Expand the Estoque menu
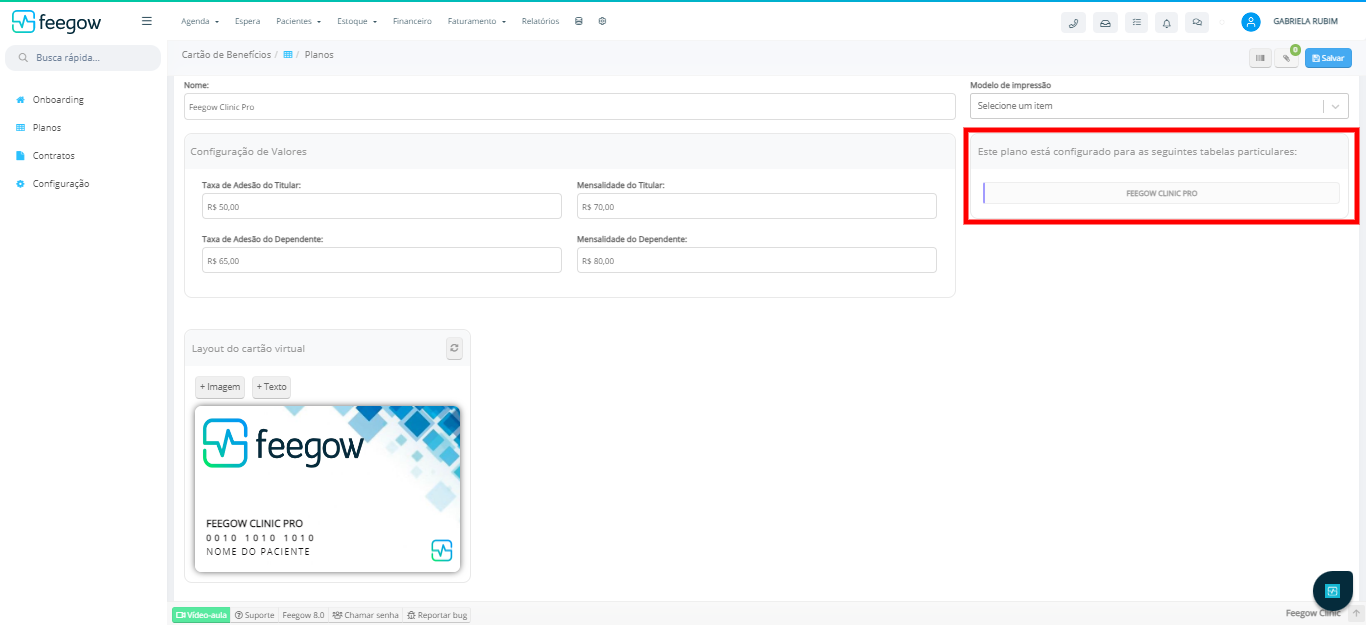This screenshot has width=1367, height=625. pyautogui.click(x=357, y=21)
